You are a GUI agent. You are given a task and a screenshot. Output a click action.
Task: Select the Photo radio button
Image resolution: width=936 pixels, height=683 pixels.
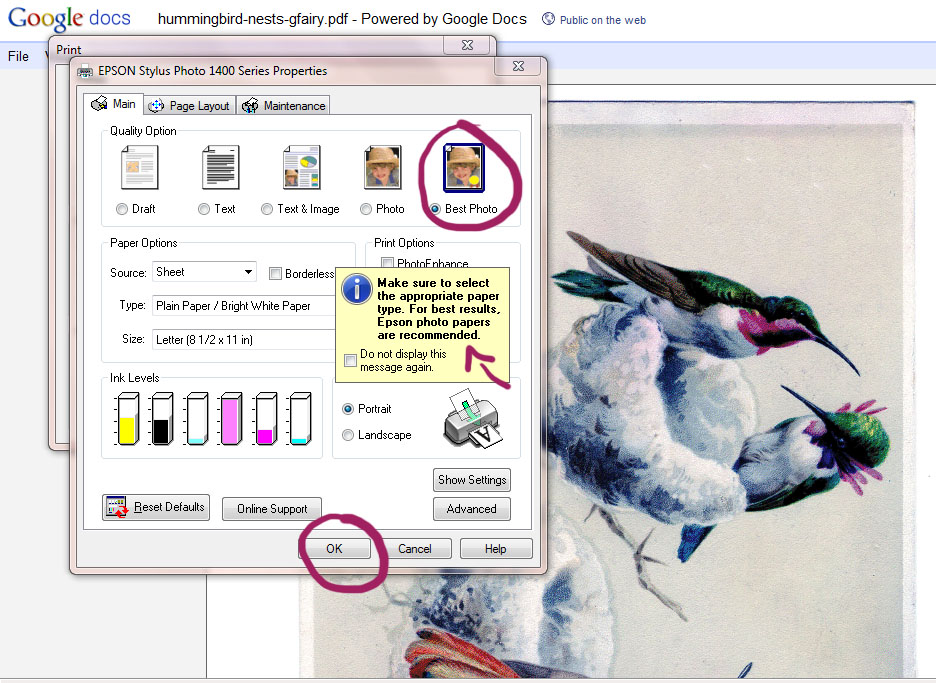pyautogui.click(x=366, y=209)
